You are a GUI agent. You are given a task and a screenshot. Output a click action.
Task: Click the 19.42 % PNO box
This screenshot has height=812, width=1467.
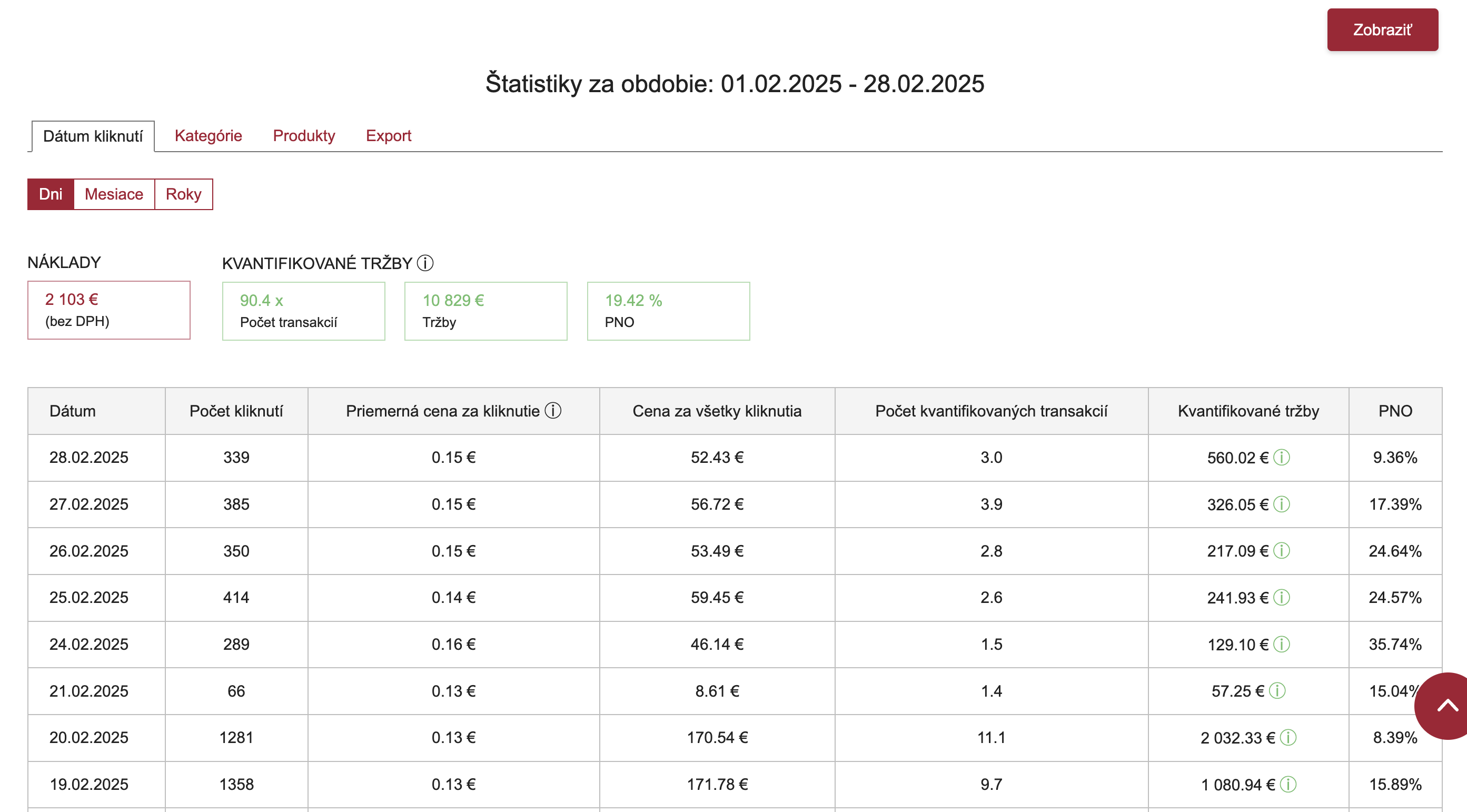click(669, 311)
